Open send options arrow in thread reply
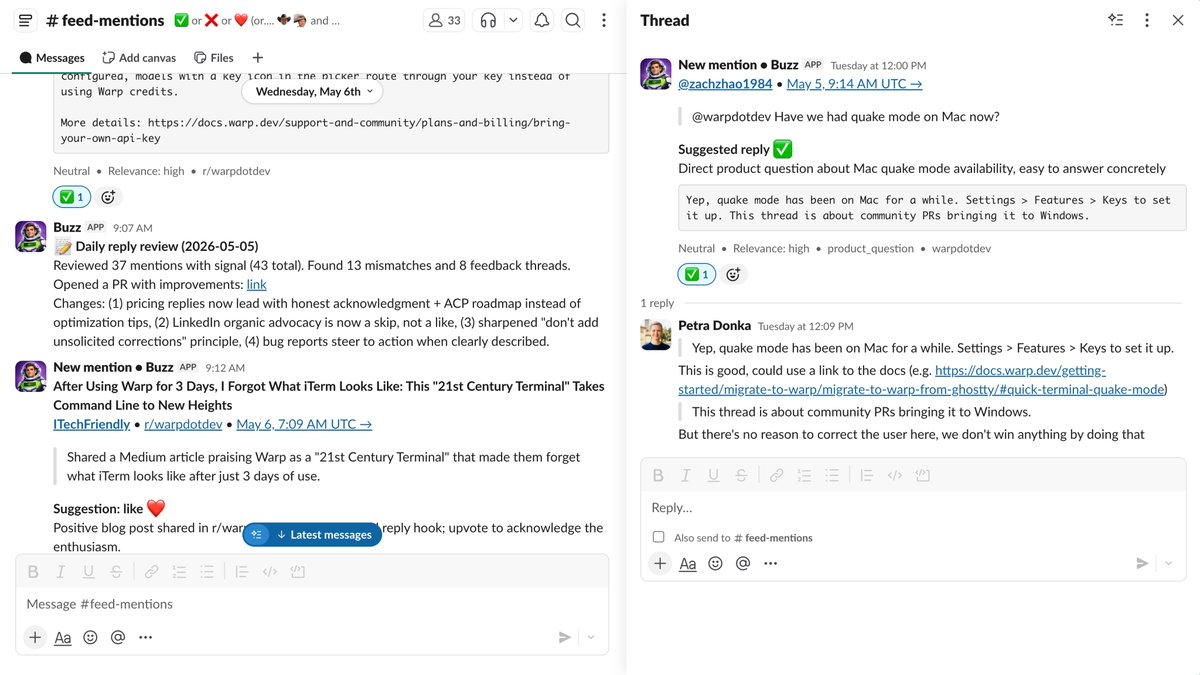 tap(1168, 563)
